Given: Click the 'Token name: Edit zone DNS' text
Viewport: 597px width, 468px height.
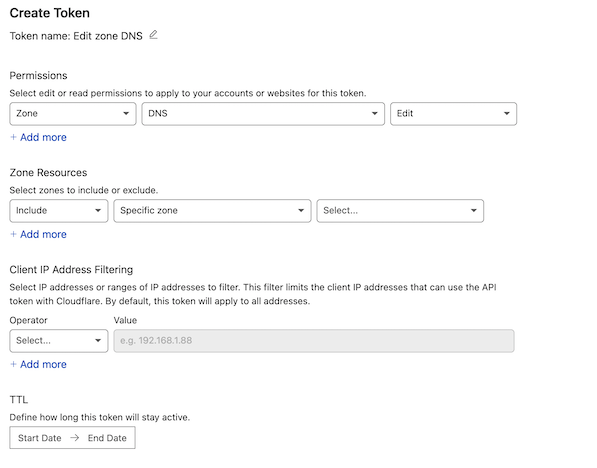Looking at the screenshot, I should 76,36.
